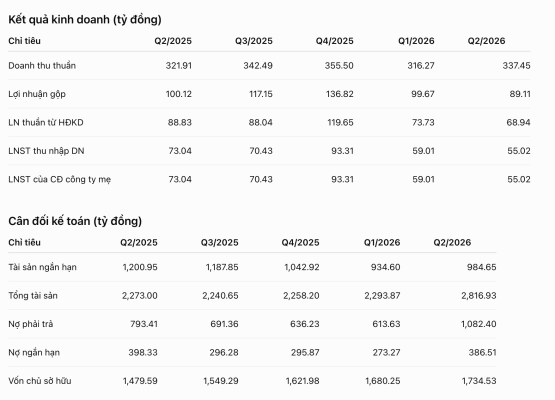Screen dimensions: 555x400
Task: Click the Kết quả kinh doanh section heading
Action: pos(85,19)
